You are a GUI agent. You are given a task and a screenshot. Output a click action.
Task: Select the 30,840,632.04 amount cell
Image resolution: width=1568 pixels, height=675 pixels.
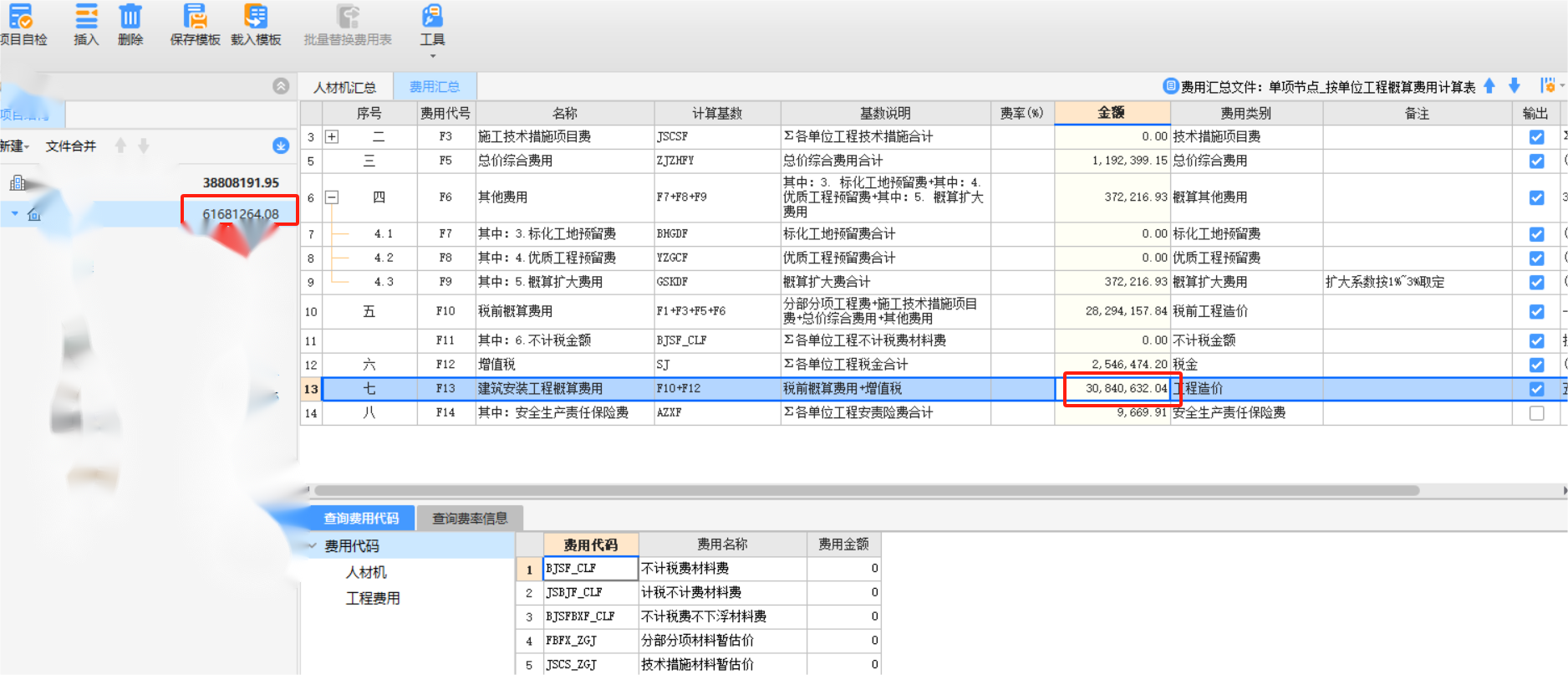click(x=1112, y=389)
